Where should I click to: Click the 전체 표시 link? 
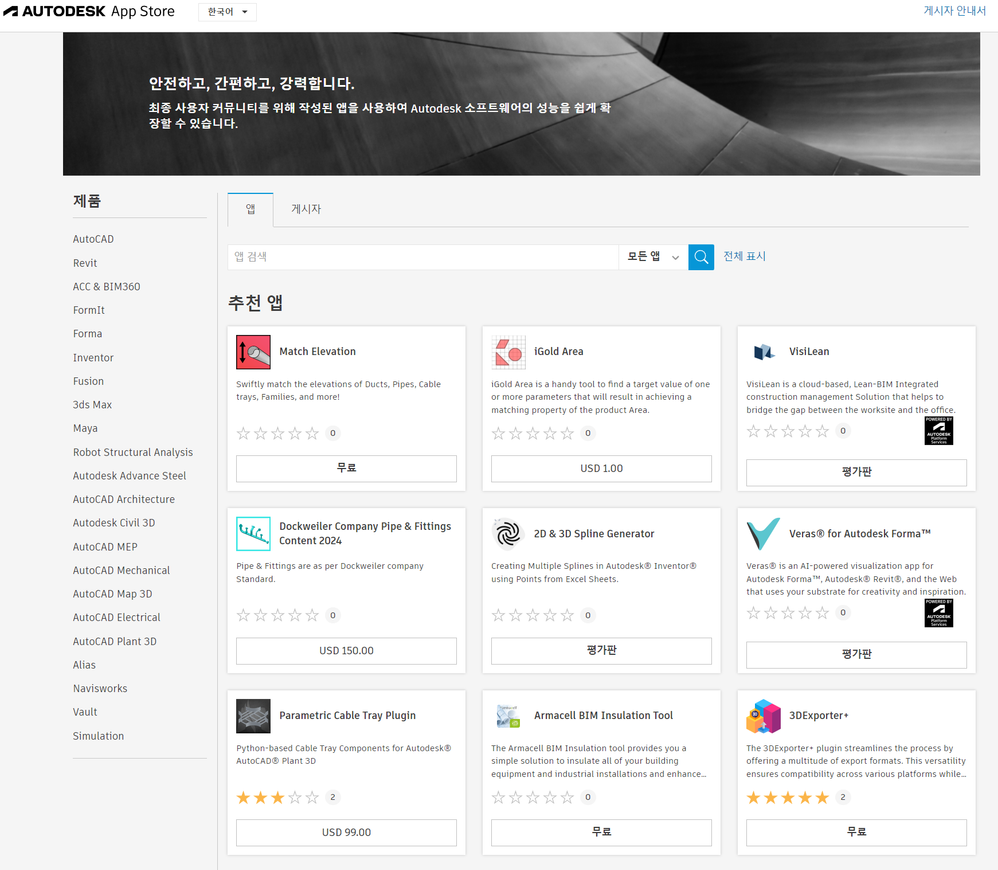[x=745, y=256]
